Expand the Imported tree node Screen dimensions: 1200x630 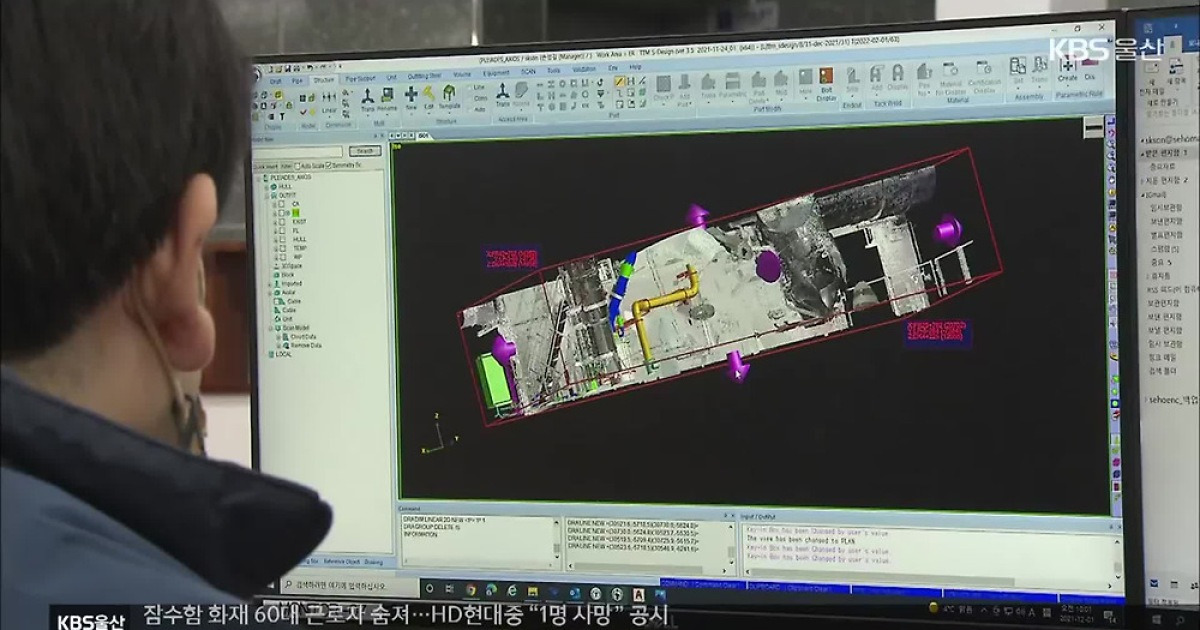point(270,284)
